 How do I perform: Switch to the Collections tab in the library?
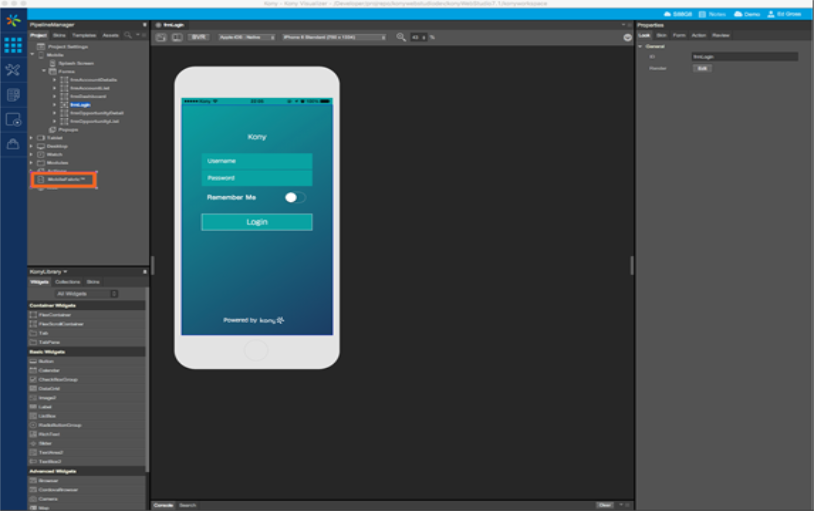click(67, 282)
